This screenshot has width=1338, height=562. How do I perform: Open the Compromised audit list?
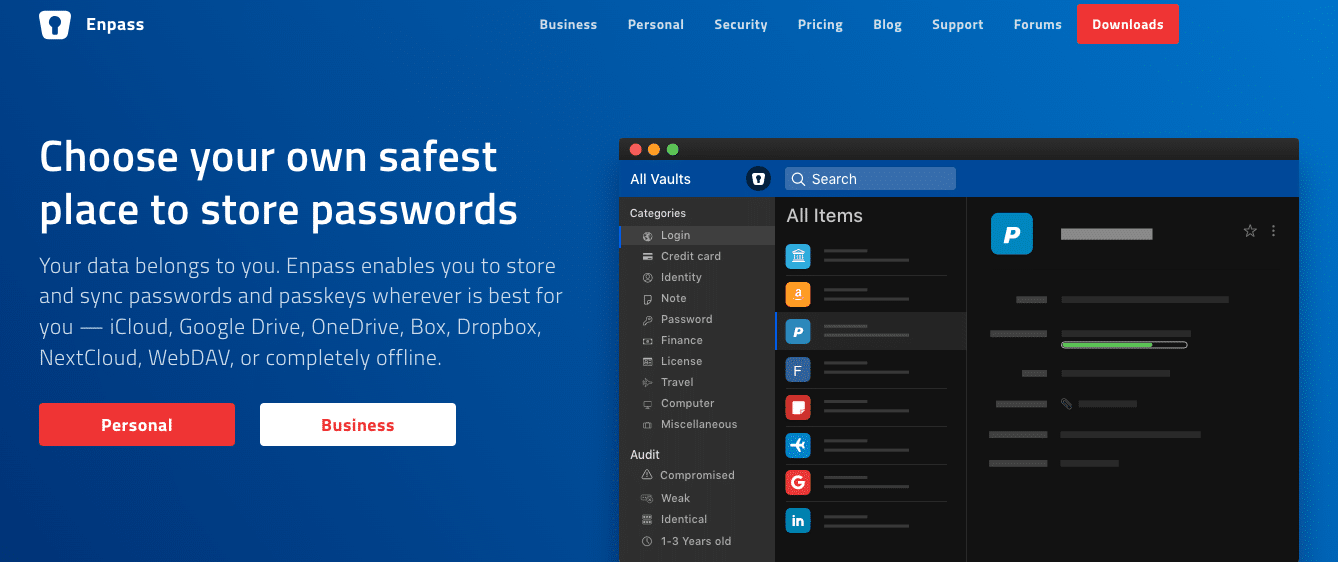pyautogui.click(x=697, y=475)
